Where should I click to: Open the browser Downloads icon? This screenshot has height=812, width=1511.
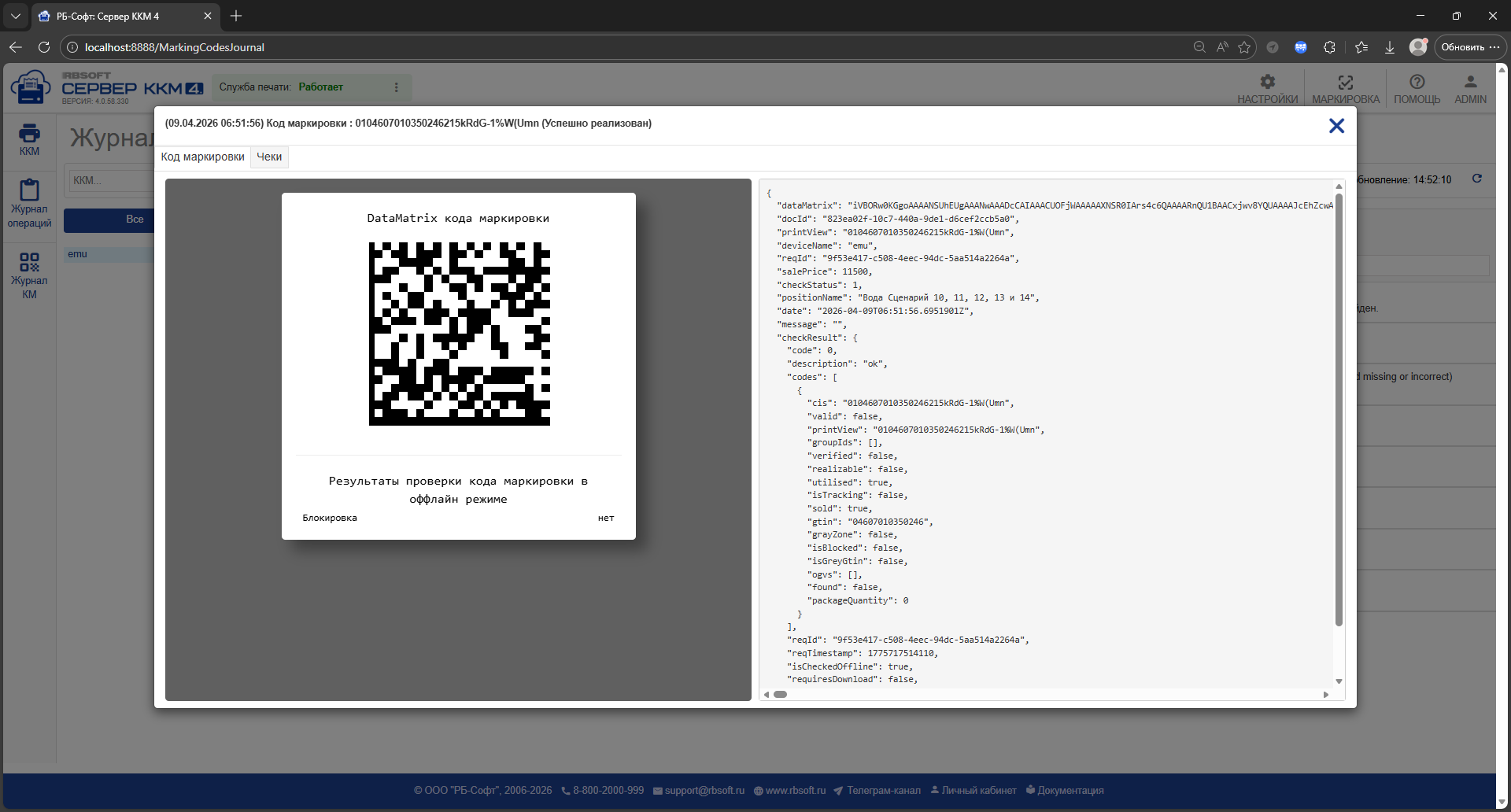(1390, 47)
